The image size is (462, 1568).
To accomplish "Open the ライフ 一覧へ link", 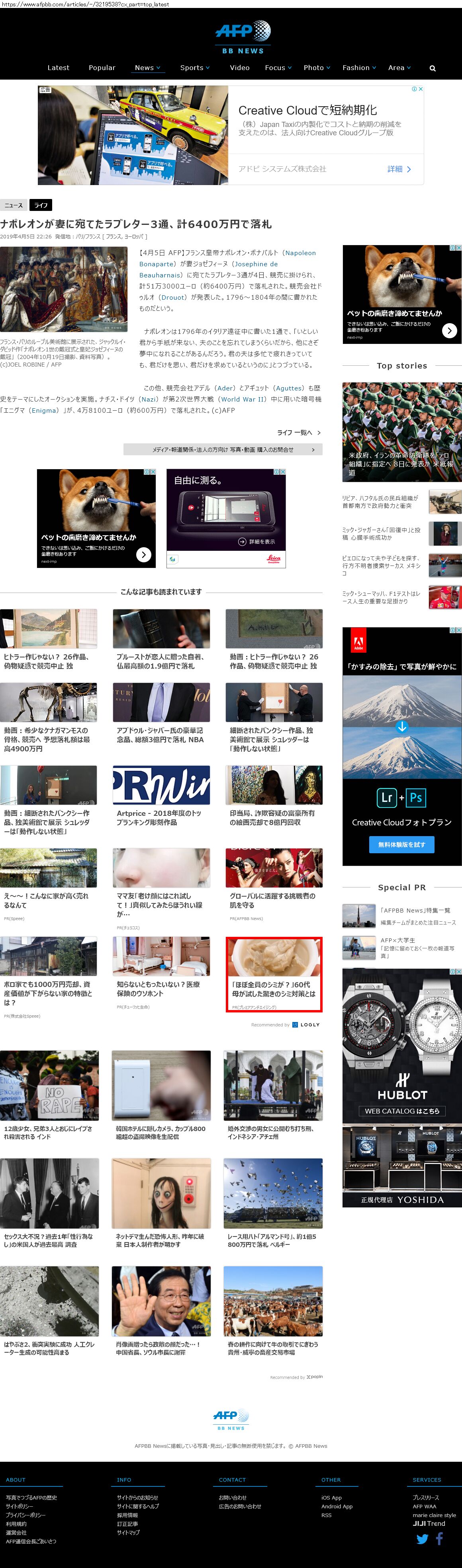I will point(299,433).
